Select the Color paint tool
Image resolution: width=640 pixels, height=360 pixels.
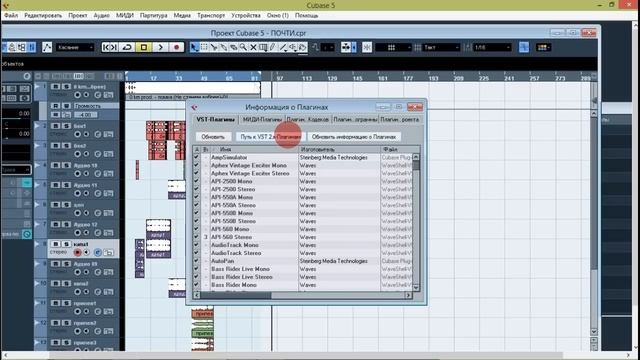(x=302, y=47)
